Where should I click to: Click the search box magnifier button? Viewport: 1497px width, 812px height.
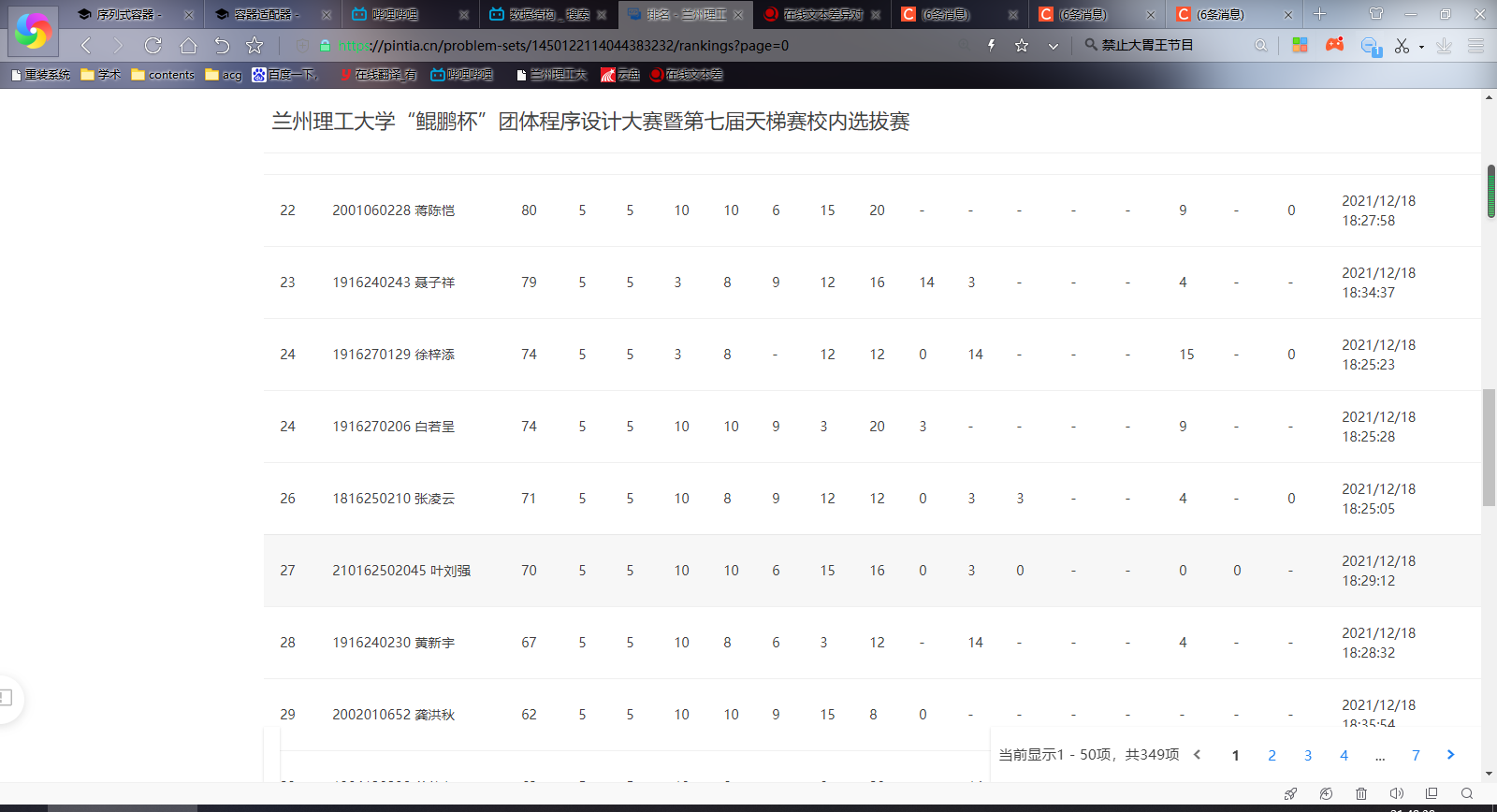click(1261, 45)
